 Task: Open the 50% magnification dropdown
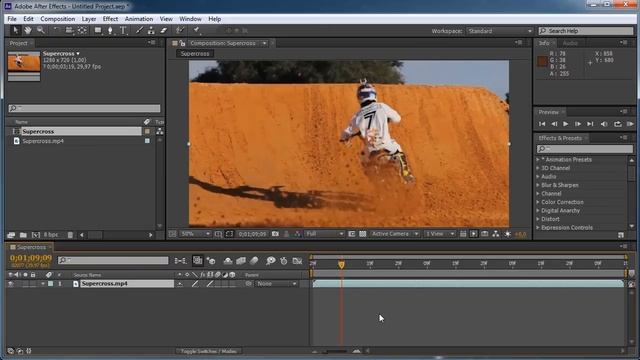tap(195, 234)
